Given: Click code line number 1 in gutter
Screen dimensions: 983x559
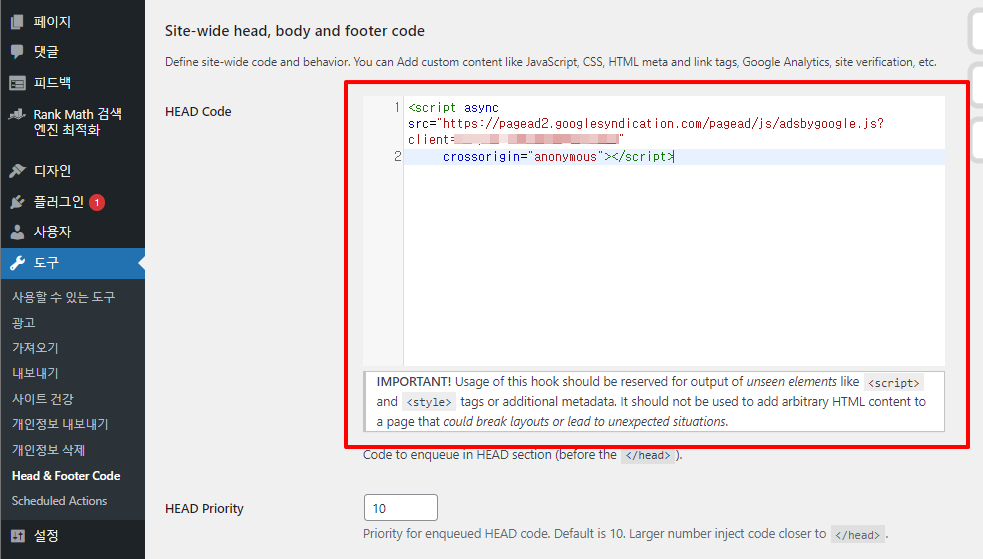Looking at the screenshot, I should [397, 107].
